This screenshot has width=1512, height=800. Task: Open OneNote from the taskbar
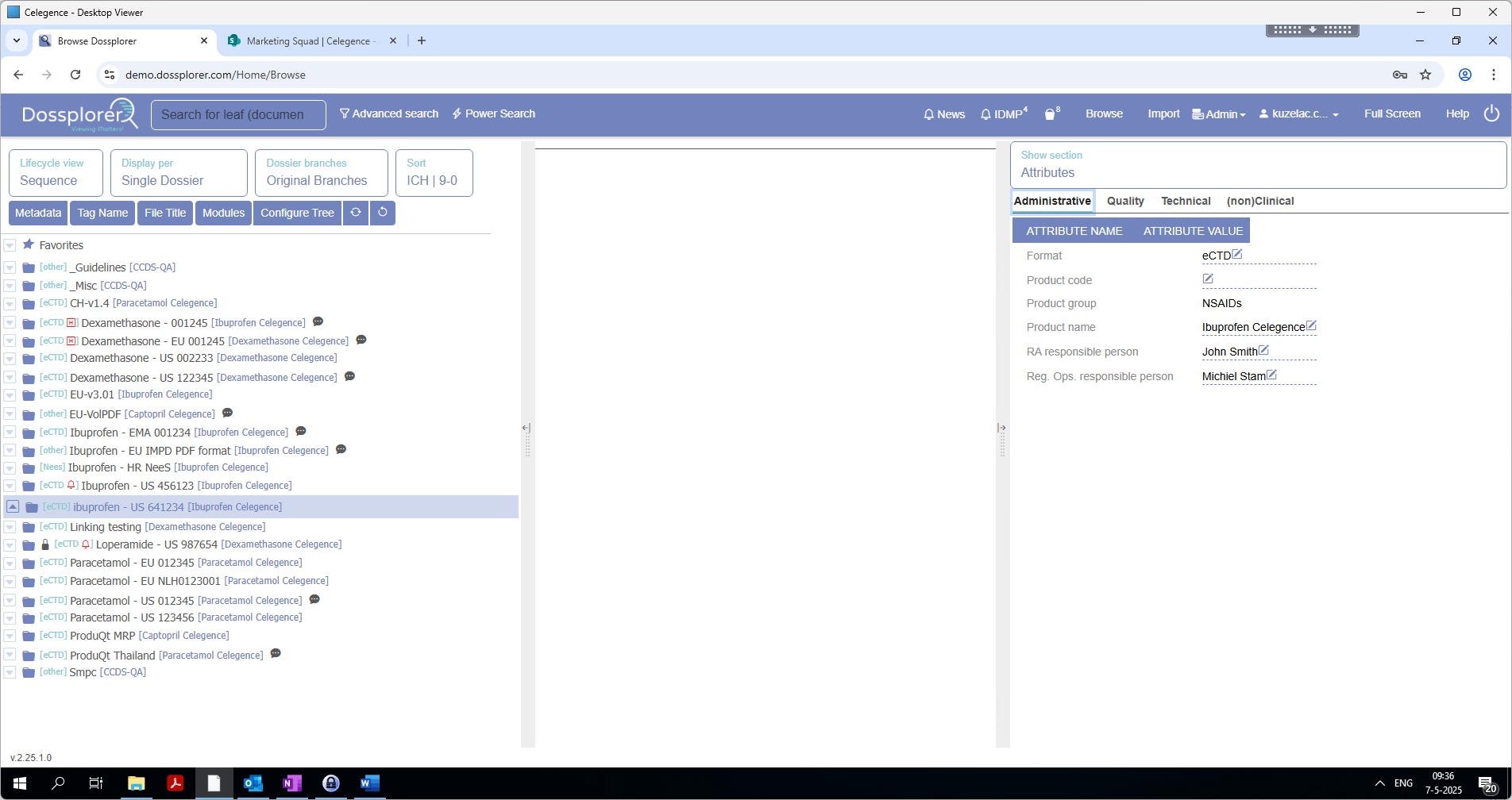point(291,783)
